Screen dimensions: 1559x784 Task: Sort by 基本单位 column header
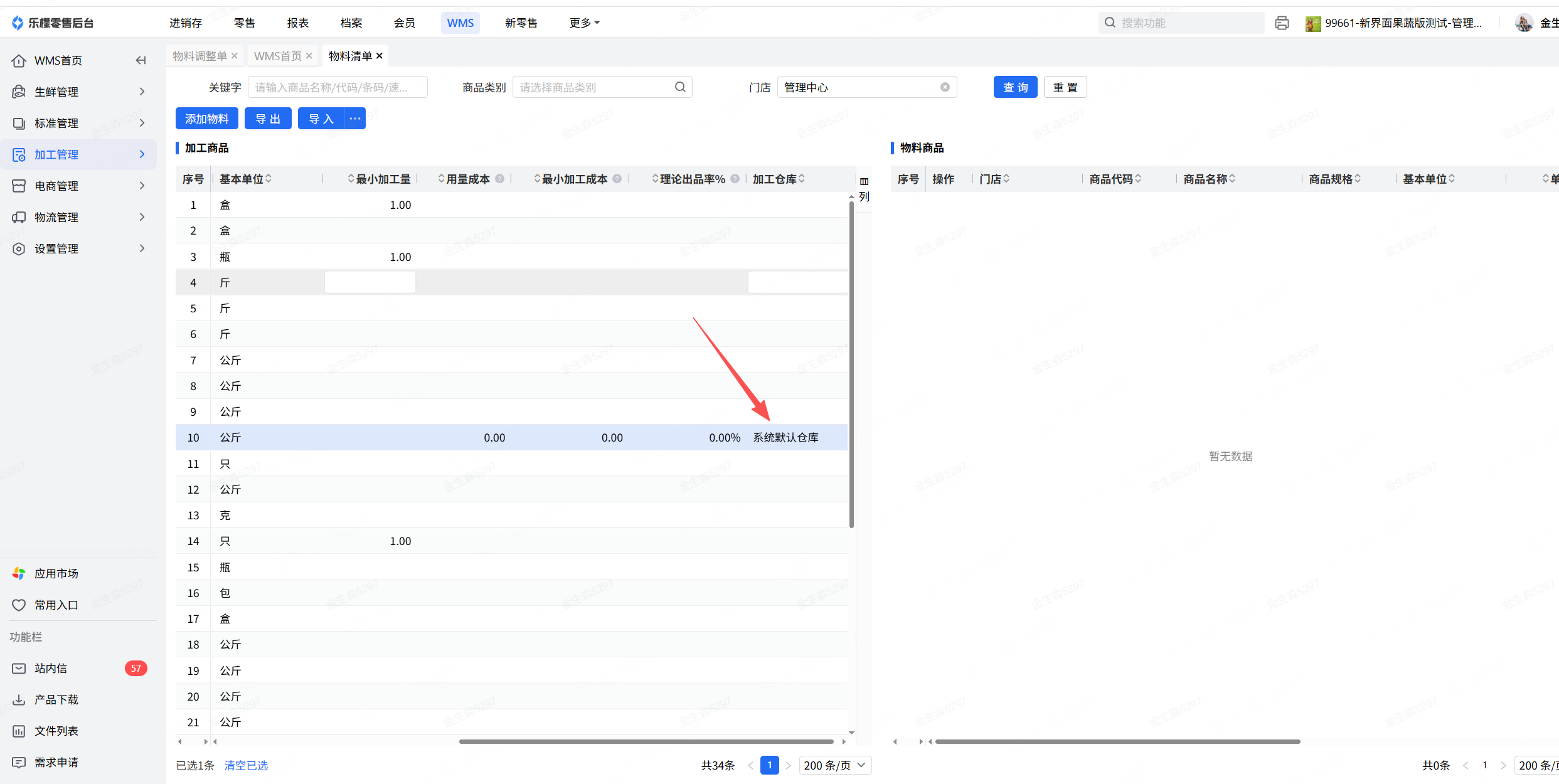245,179
